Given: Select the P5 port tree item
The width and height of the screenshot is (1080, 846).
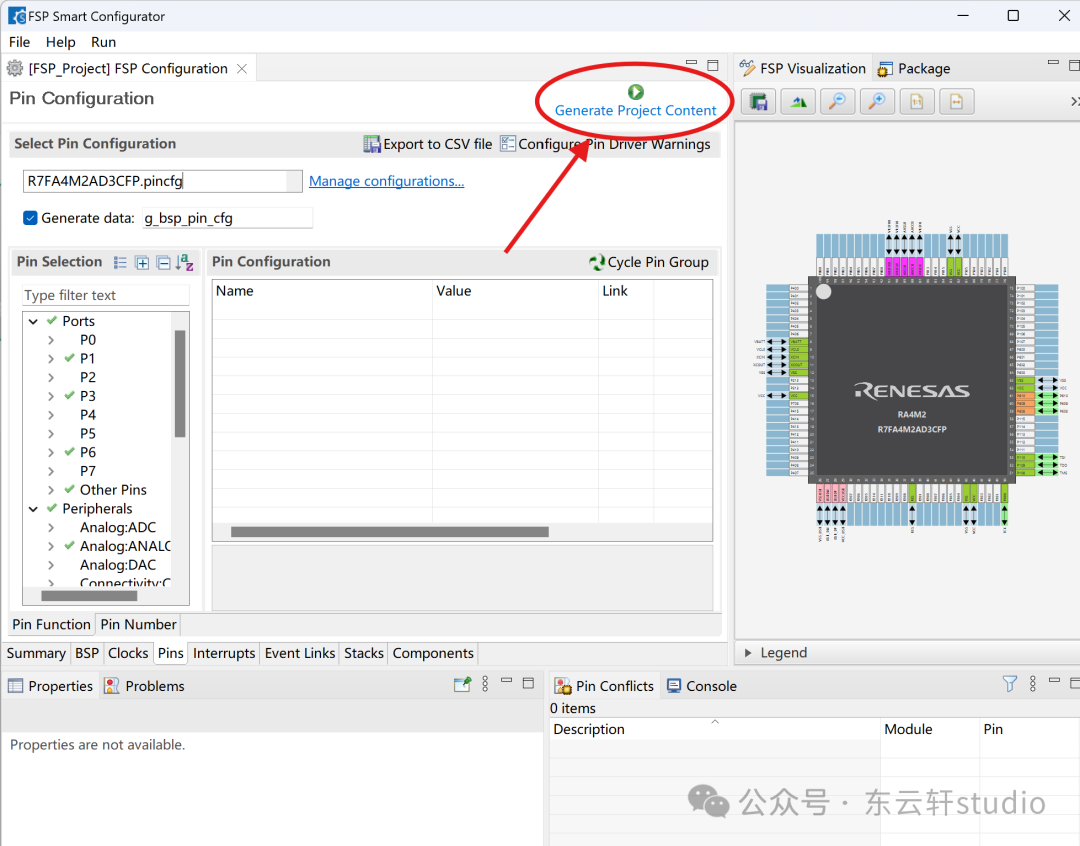Looking at the screenshot, I should [87, 434].
